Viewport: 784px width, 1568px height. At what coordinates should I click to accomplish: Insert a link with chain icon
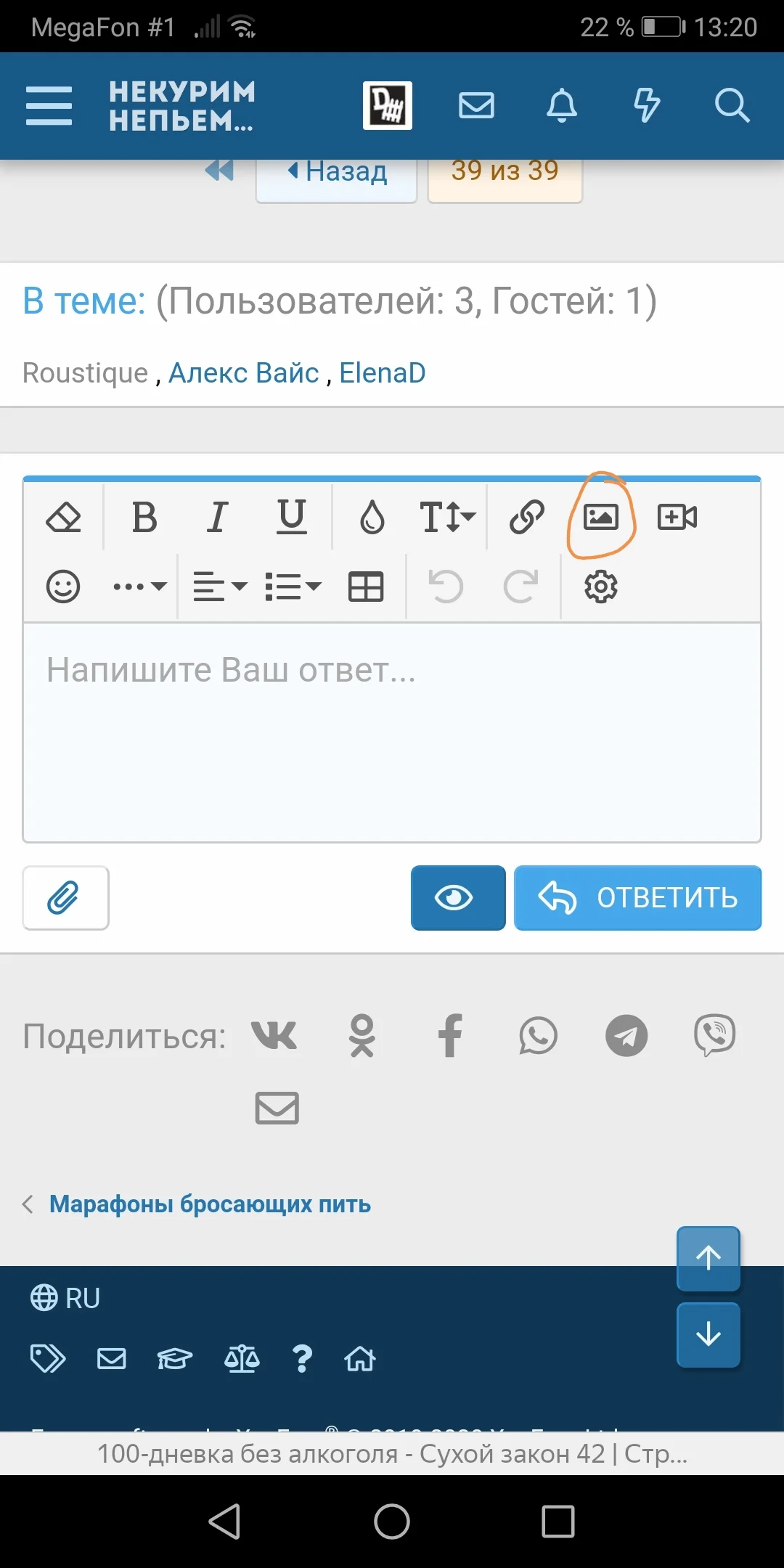click(526, 518)
